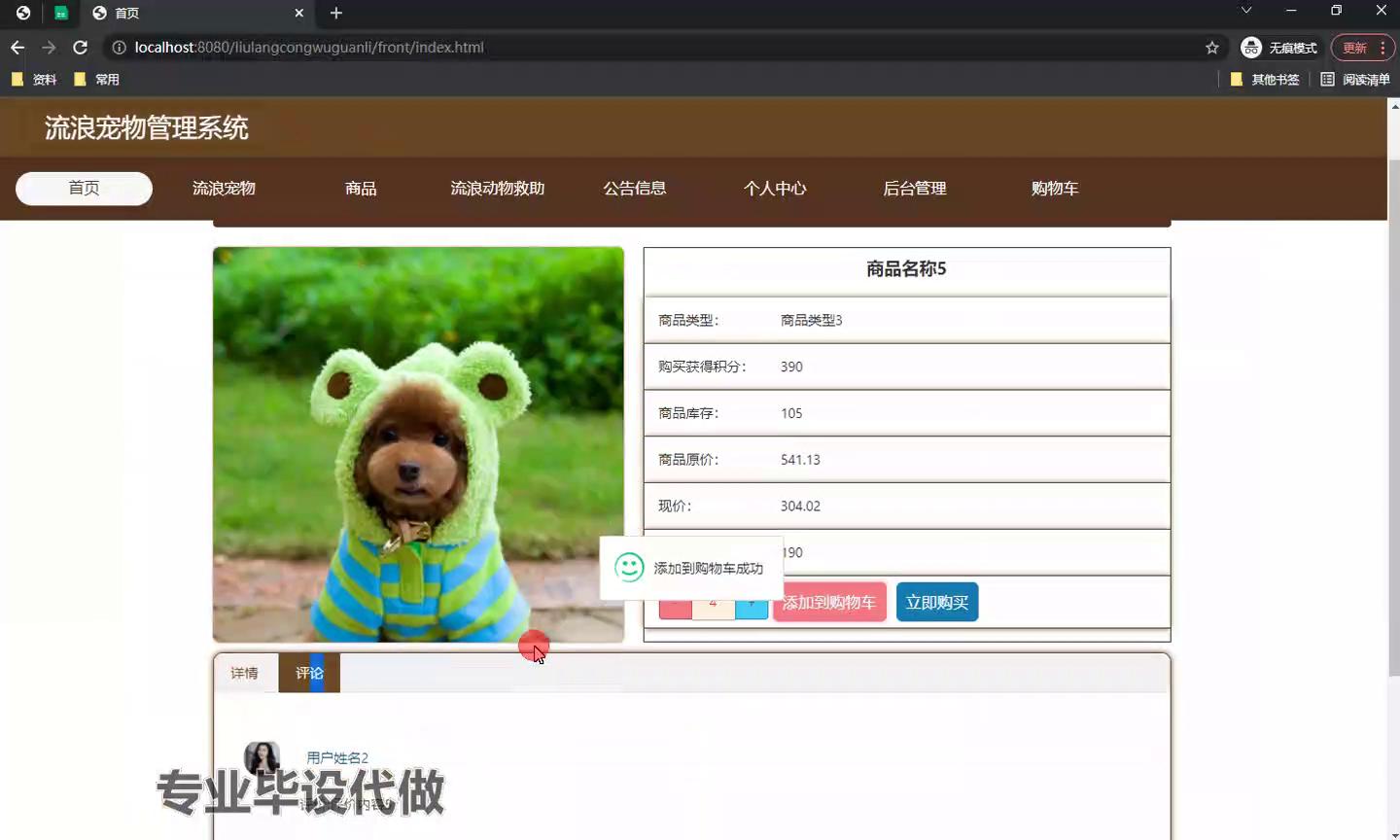Increase quantity with the blue plus button
The height and width of the screenshot is (840, 1400).
pos(752,605)
